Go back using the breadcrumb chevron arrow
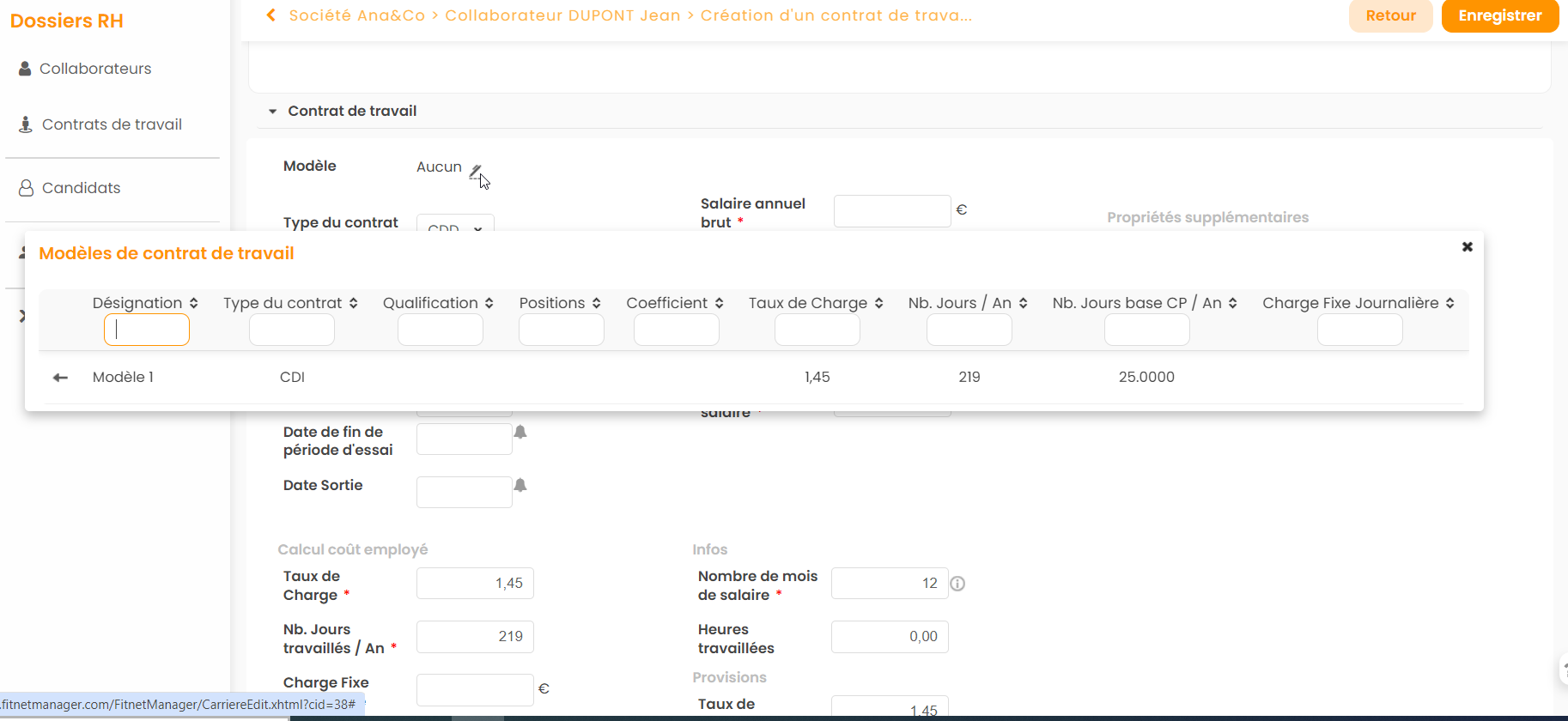This screenshot has height=721, width=1568. [x=271, y=15]
